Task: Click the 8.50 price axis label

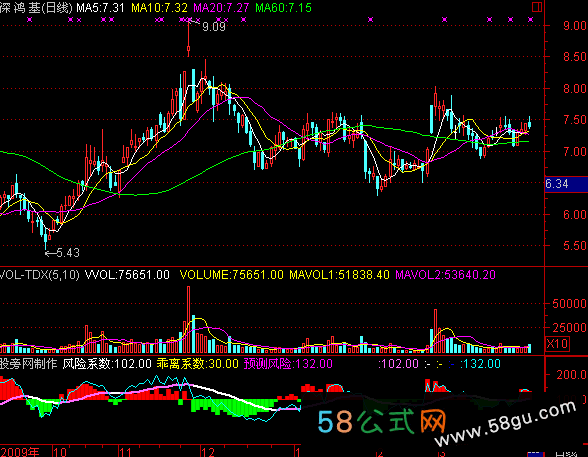Action: tap(574, 57)
